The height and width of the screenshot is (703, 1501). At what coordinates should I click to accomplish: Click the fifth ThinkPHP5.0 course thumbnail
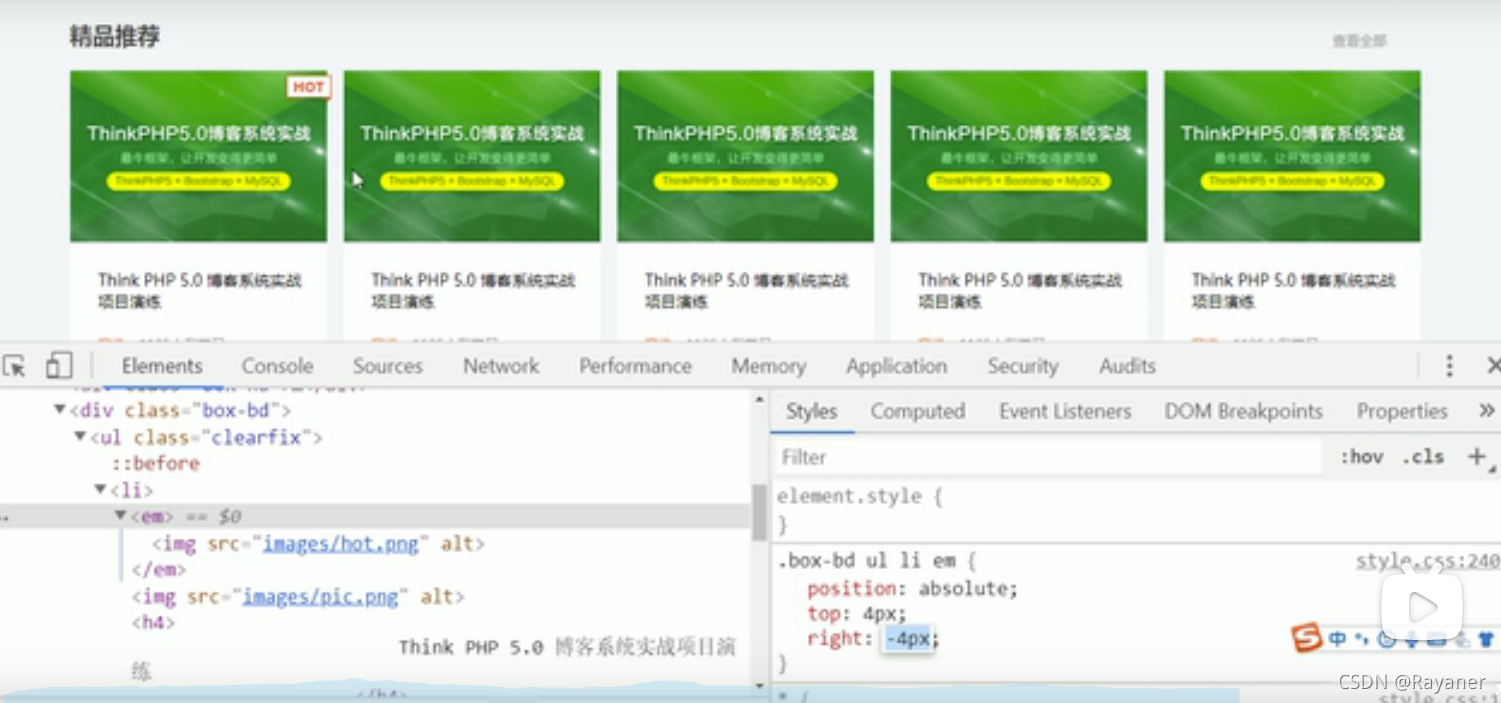click(1292, 156)
